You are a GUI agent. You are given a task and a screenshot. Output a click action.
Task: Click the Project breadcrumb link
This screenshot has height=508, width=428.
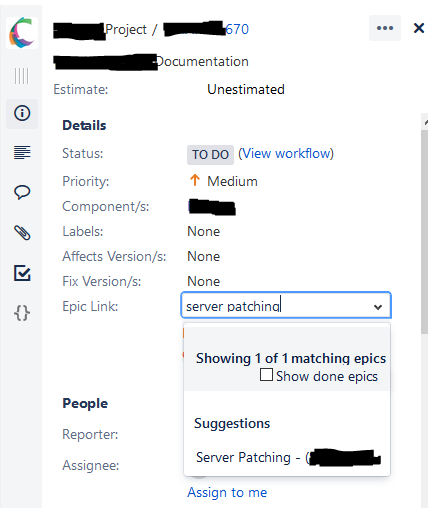(100, 30)
